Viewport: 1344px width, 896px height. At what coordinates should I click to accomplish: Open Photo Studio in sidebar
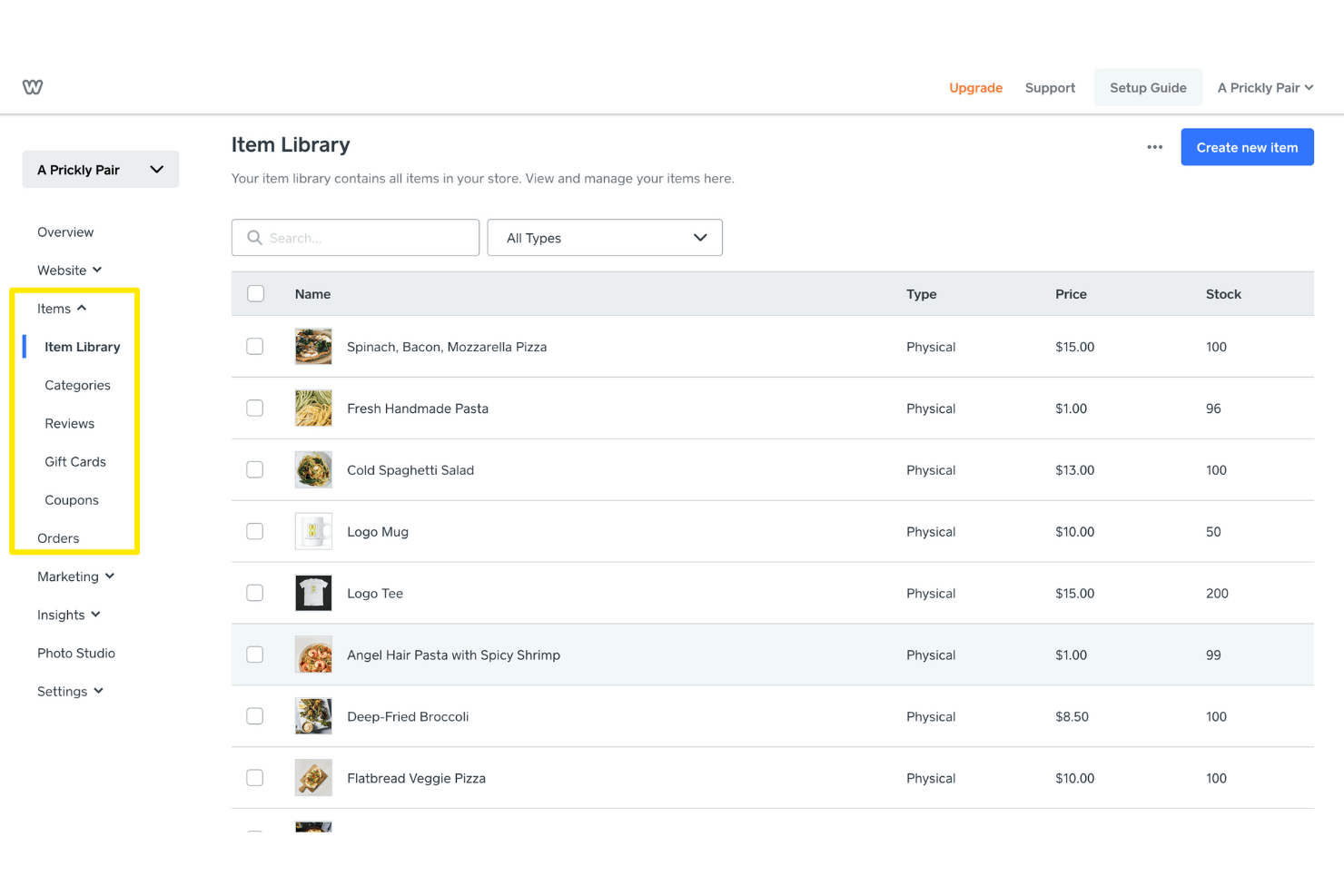76,654
